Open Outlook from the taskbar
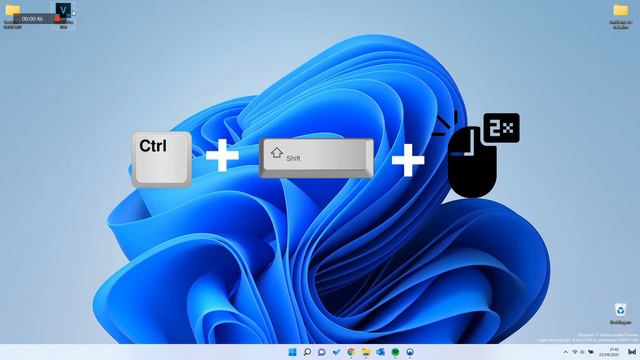 [x=380, y=352]
